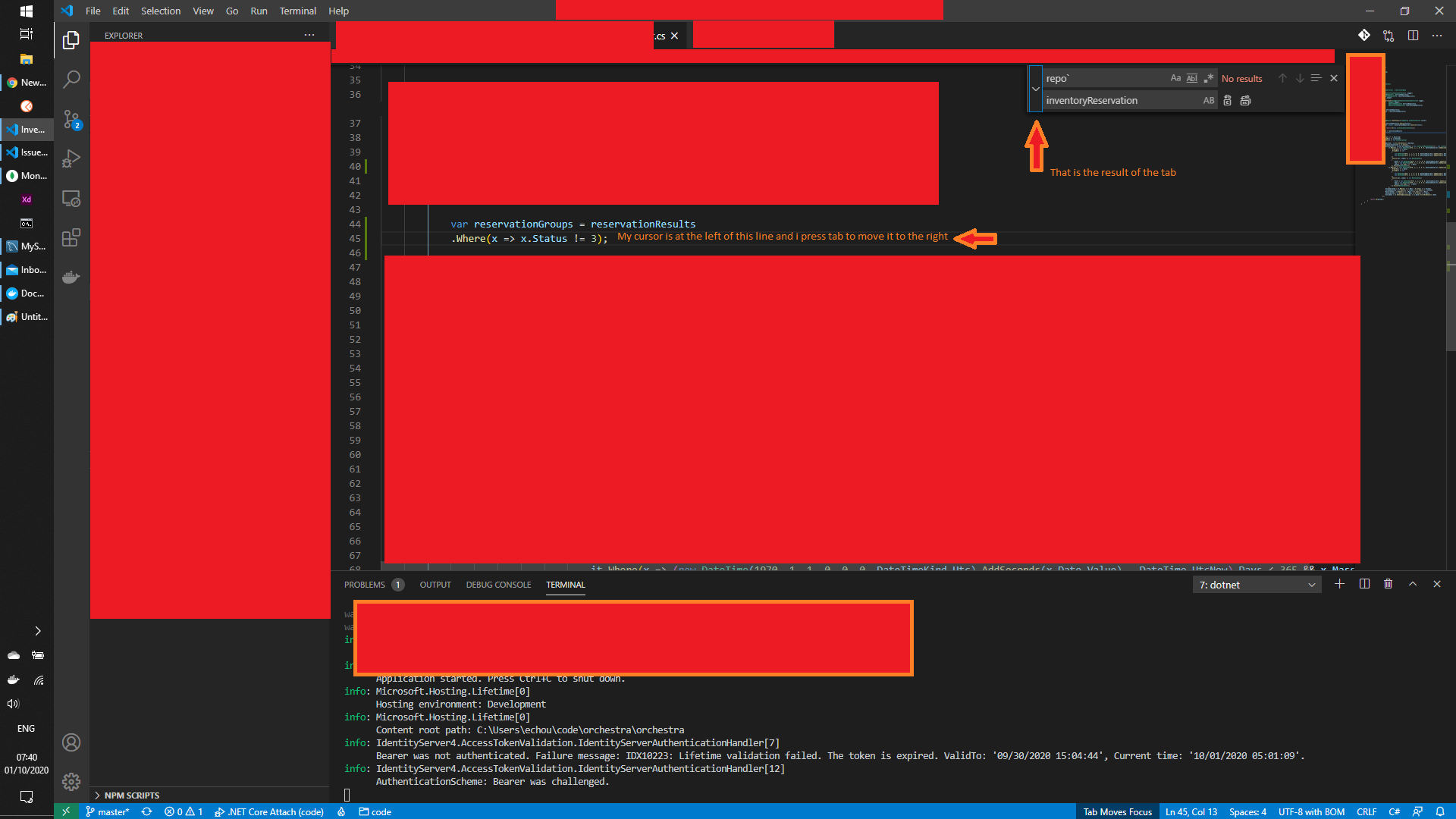This screenshot has height=819, width=1456.
Task: Toggle Use Regular Expression option
Action: coord(1209,78)
